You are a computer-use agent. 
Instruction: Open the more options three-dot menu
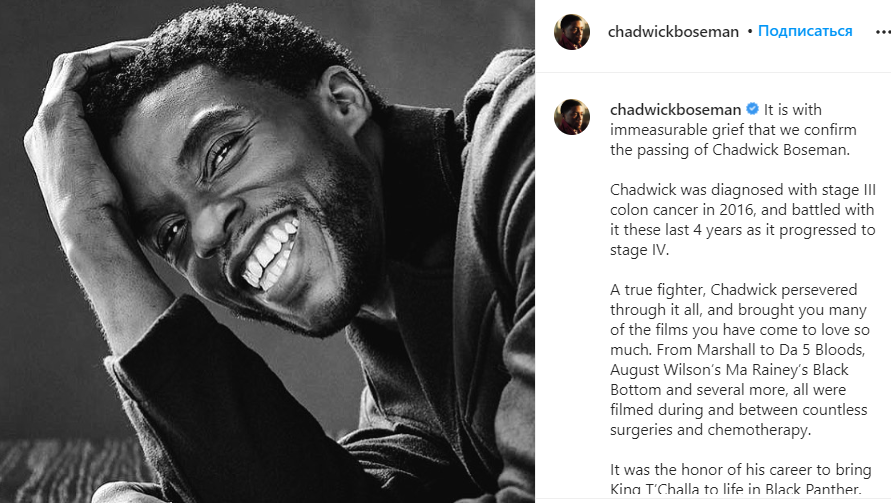pyautogui.click(x=883, y=32)
